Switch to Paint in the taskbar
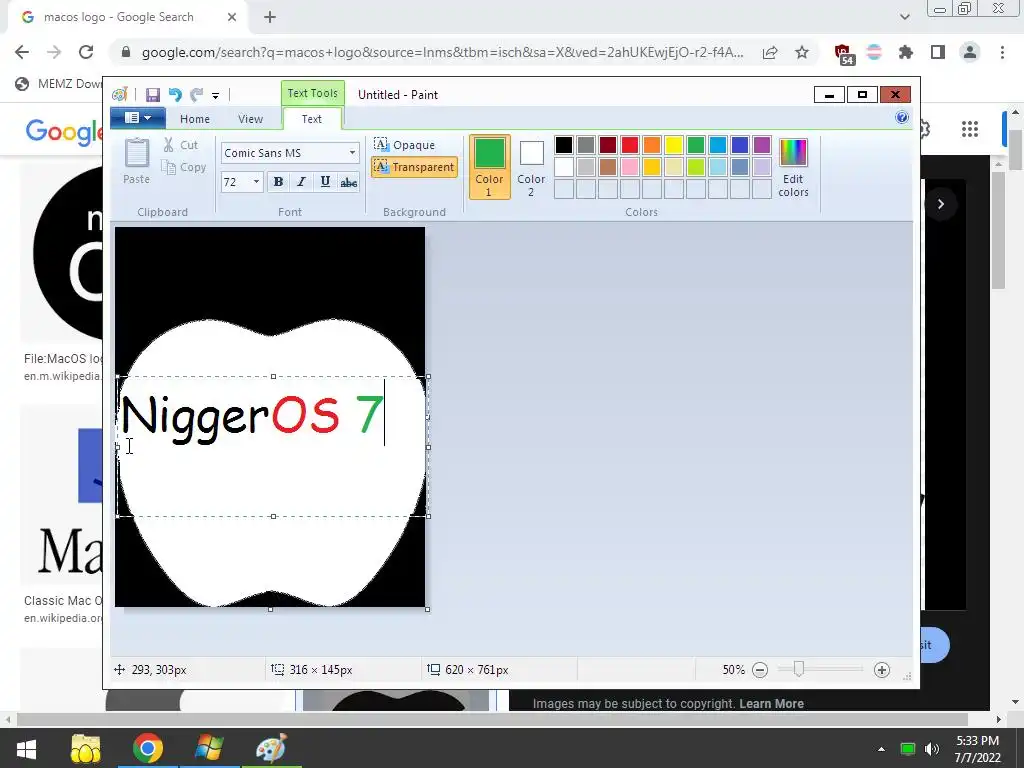 pos(271,748)
